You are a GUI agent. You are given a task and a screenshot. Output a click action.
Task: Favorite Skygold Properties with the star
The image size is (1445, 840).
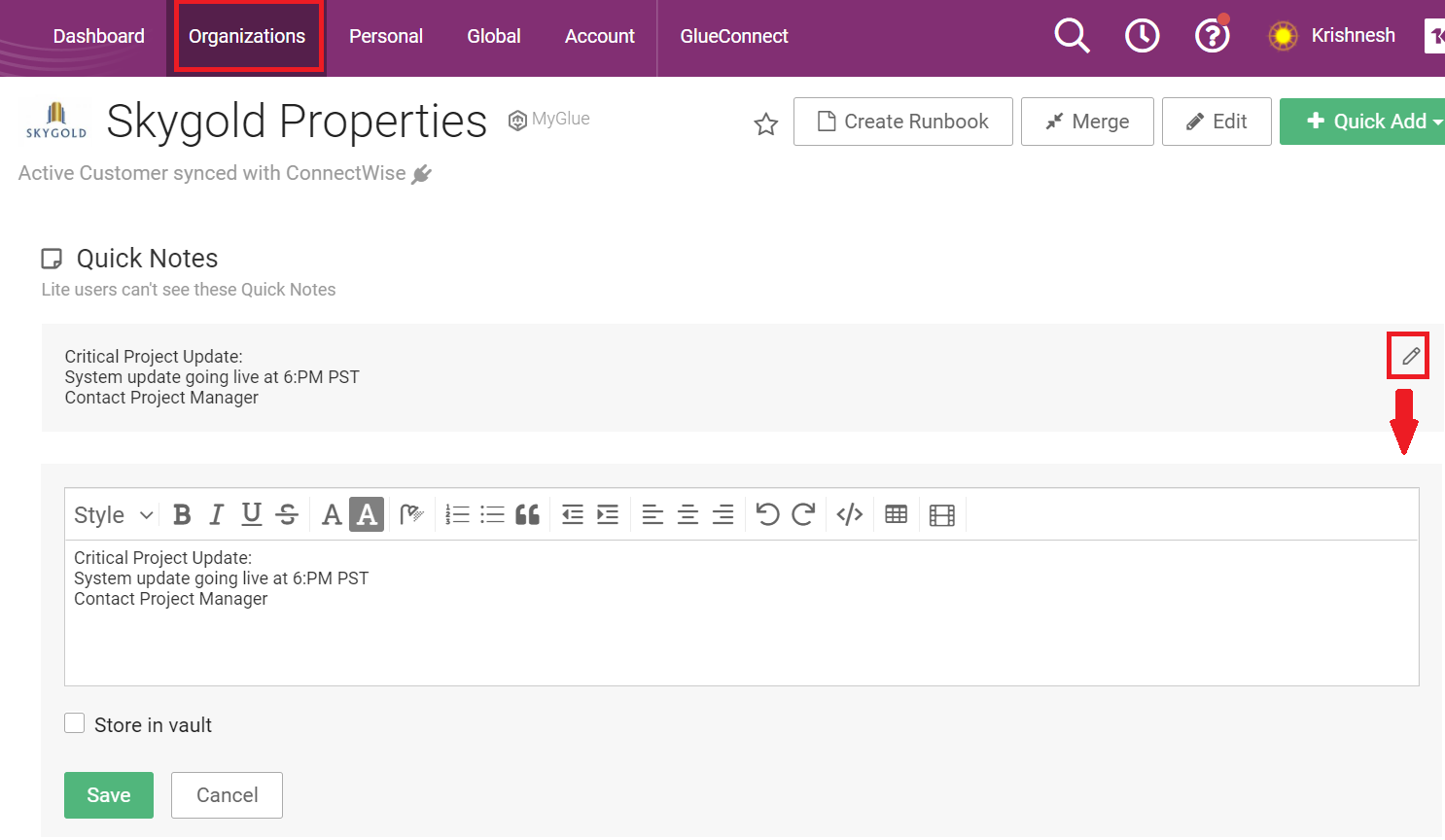[766, 123]
